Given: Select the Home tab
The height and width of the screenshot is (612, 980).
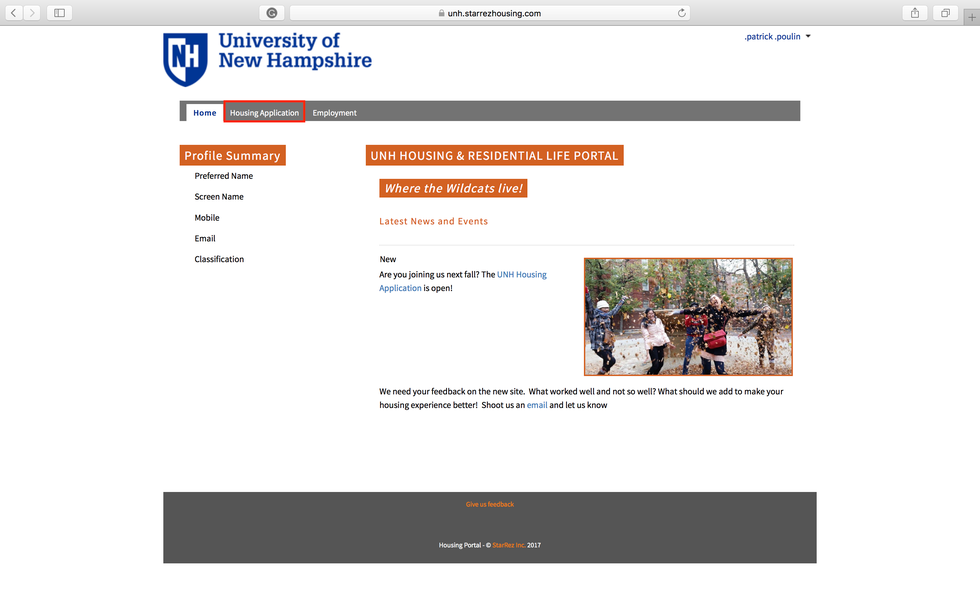Looking at the screenshot, I should coord(204,113).
